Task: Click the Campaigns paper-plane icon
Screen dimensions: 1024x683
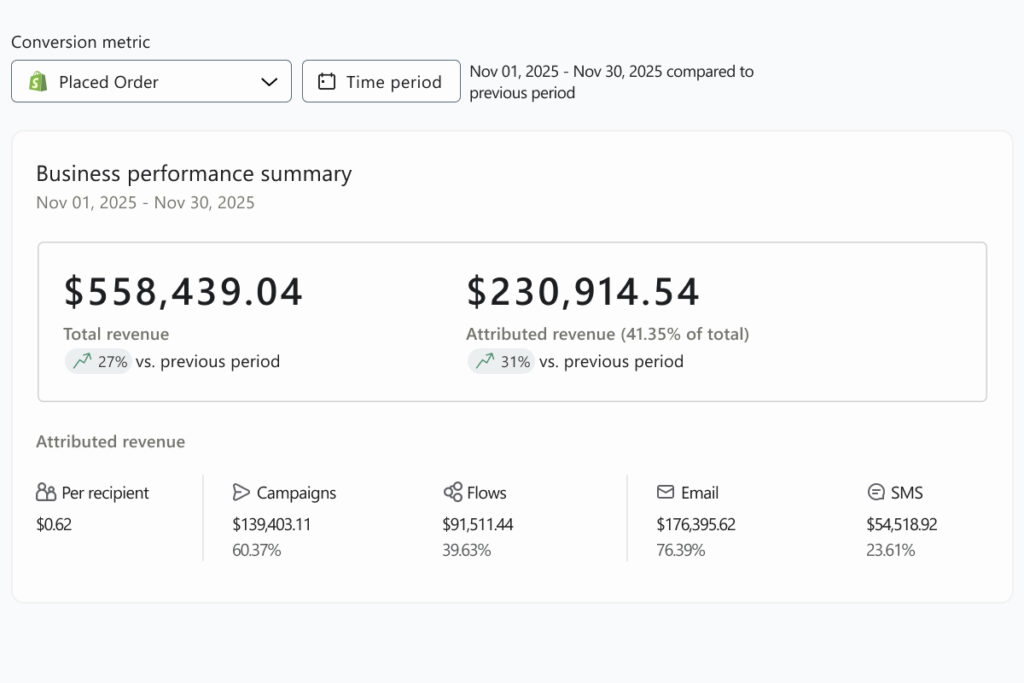Action: (241, 492)
